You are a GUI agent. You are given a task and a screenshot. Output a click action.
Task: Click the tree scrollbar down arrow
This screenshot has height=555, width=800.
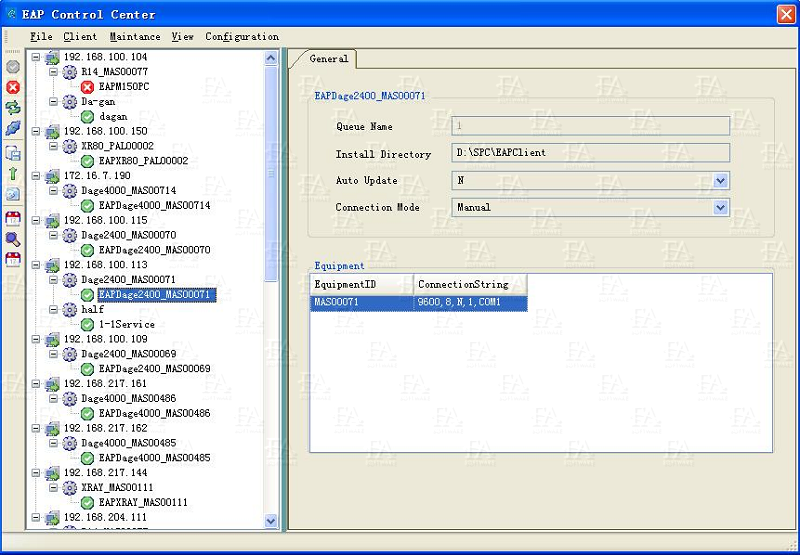(271, 521)
